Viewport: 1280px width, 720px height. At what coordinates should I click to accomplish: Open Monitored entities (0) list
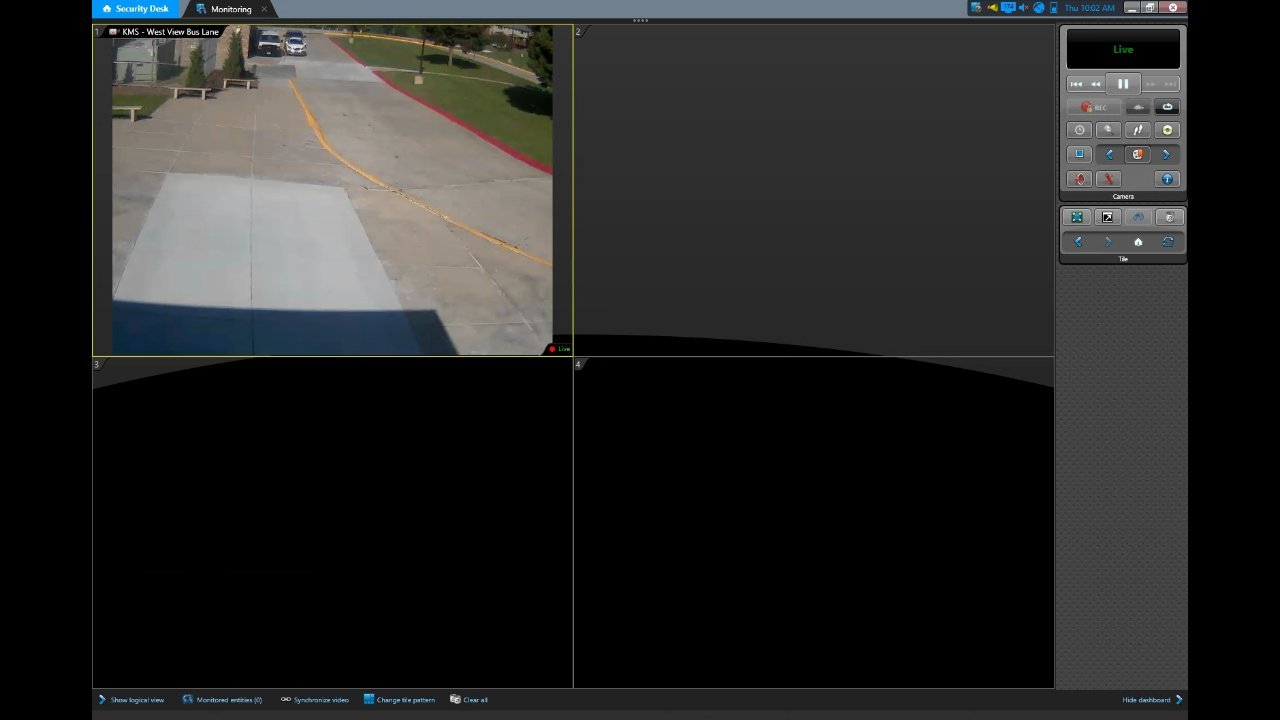click(x=222, y=700)
